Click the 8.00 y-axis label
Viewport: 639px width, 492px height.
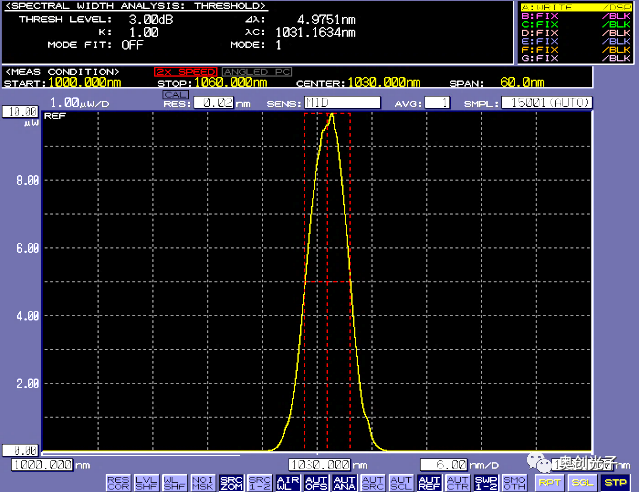(27, 180)
